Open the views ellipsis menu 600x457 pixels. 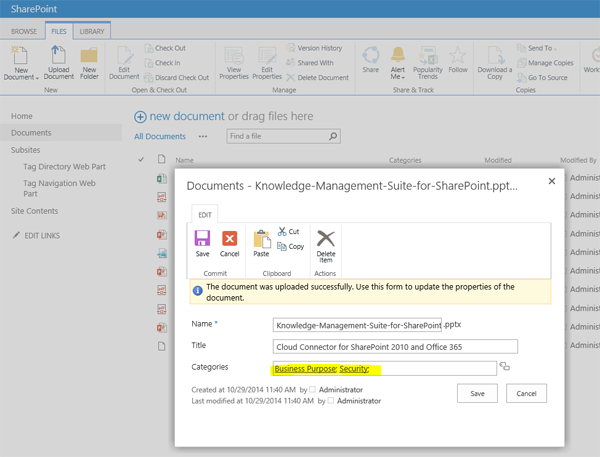coord(203,136)
